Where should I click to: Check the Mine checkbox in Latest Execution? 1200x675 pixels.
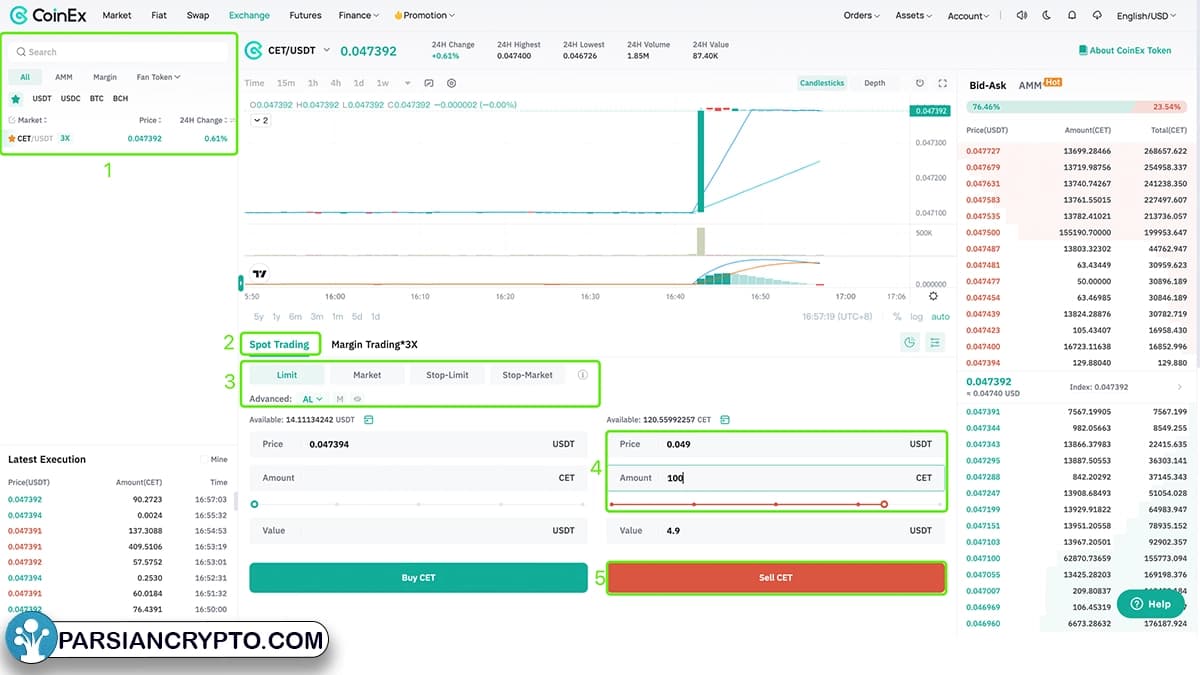[x=205, y=460]
